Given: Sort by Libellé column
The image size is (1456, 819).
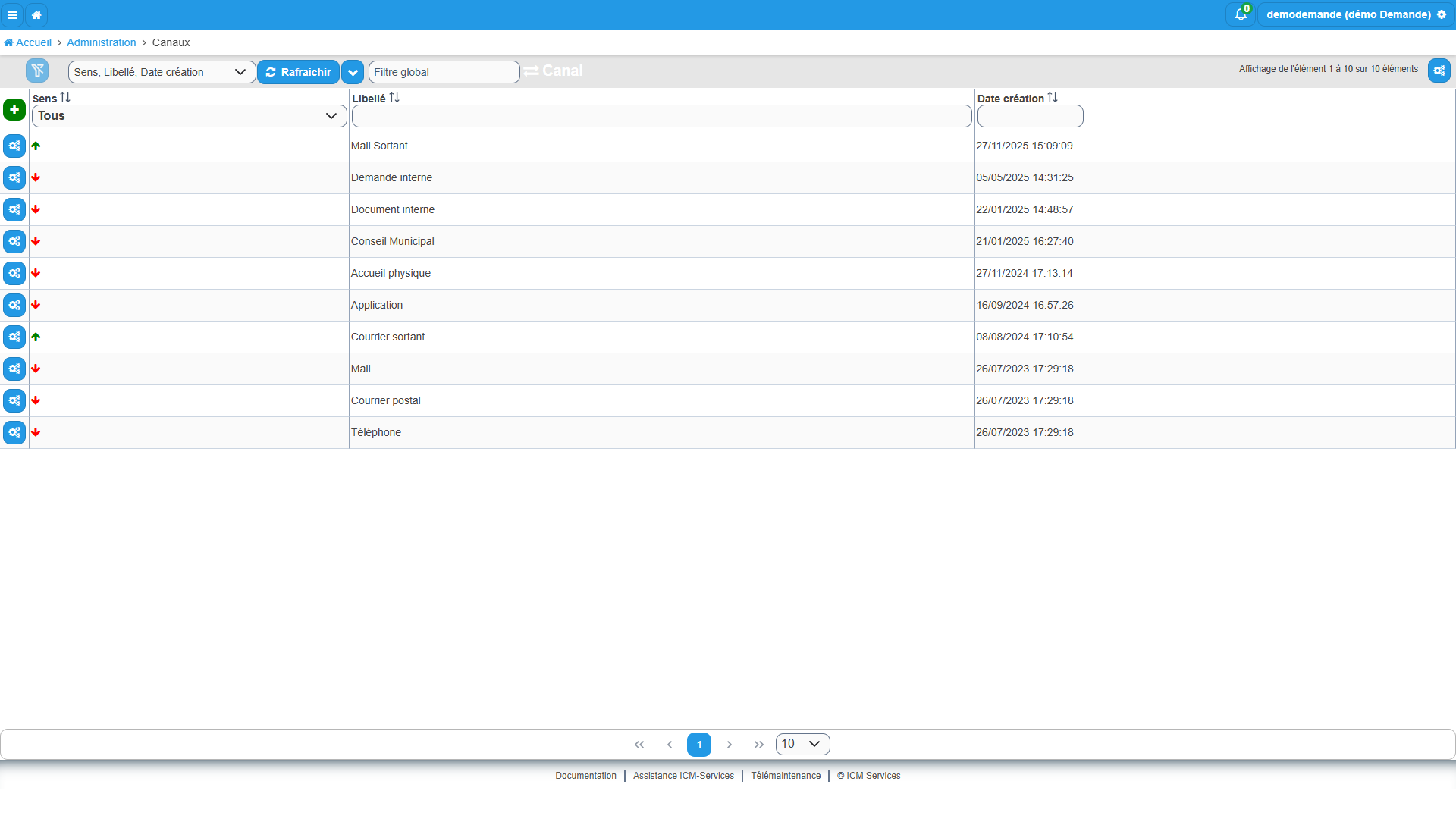Looking at the screenshot, I should tap(394, 98).
